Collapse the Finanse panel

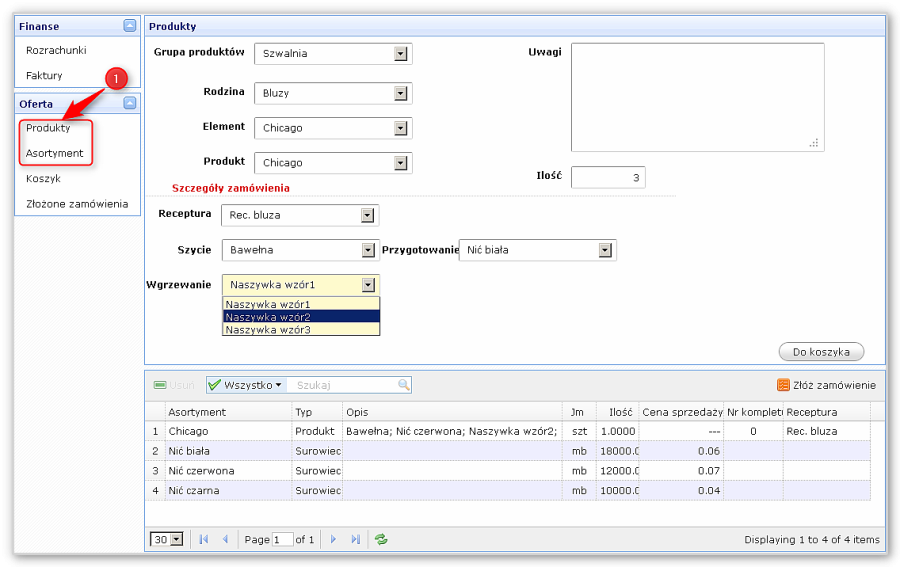point(129,26)
